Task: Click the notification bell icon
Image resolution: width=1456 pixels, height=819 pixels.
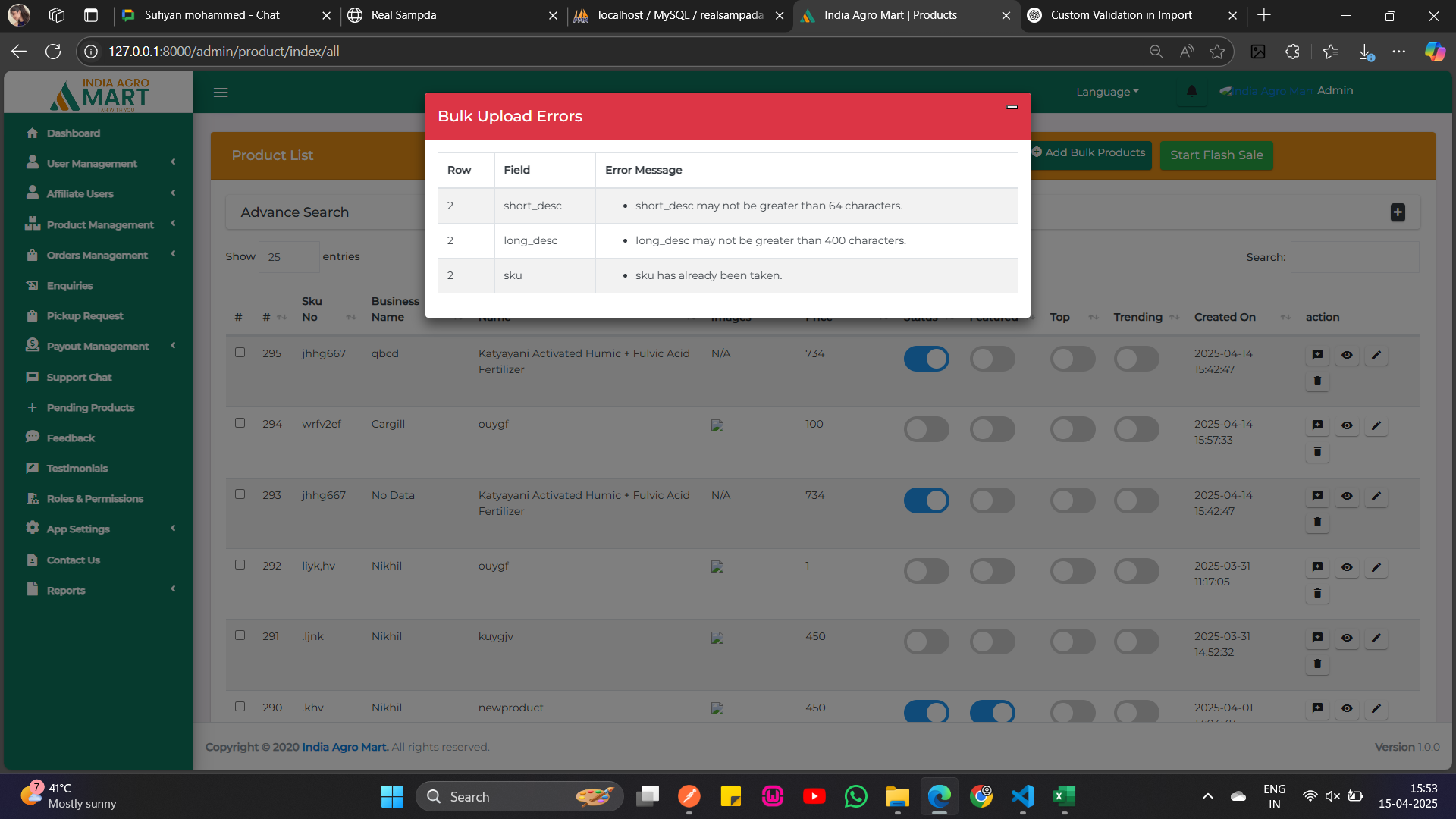Action: pyautogui.click(x=1191, y=92)
